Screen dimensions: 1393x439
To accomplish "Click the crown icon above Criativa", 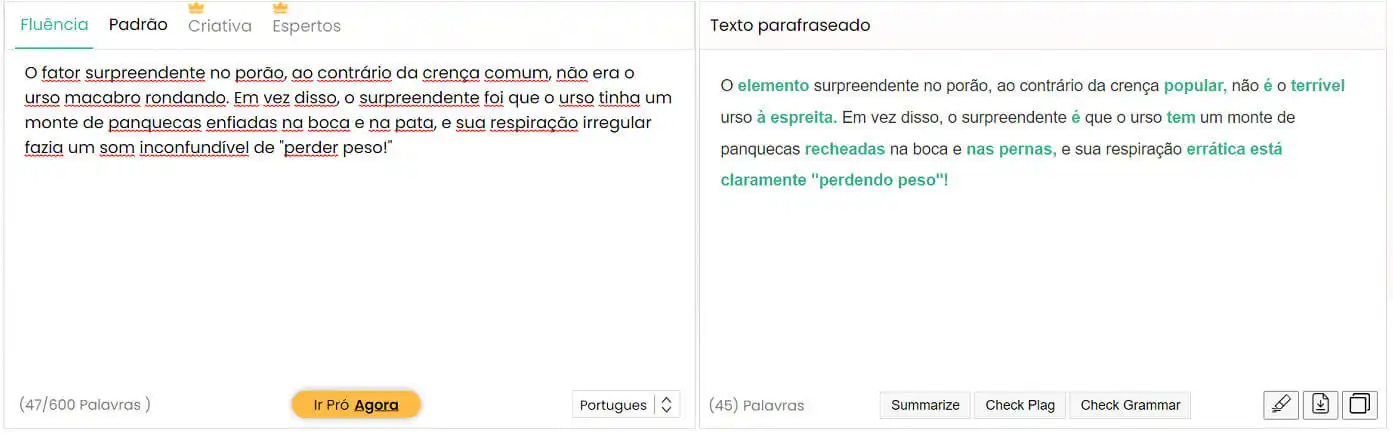I will pos(196,8).
